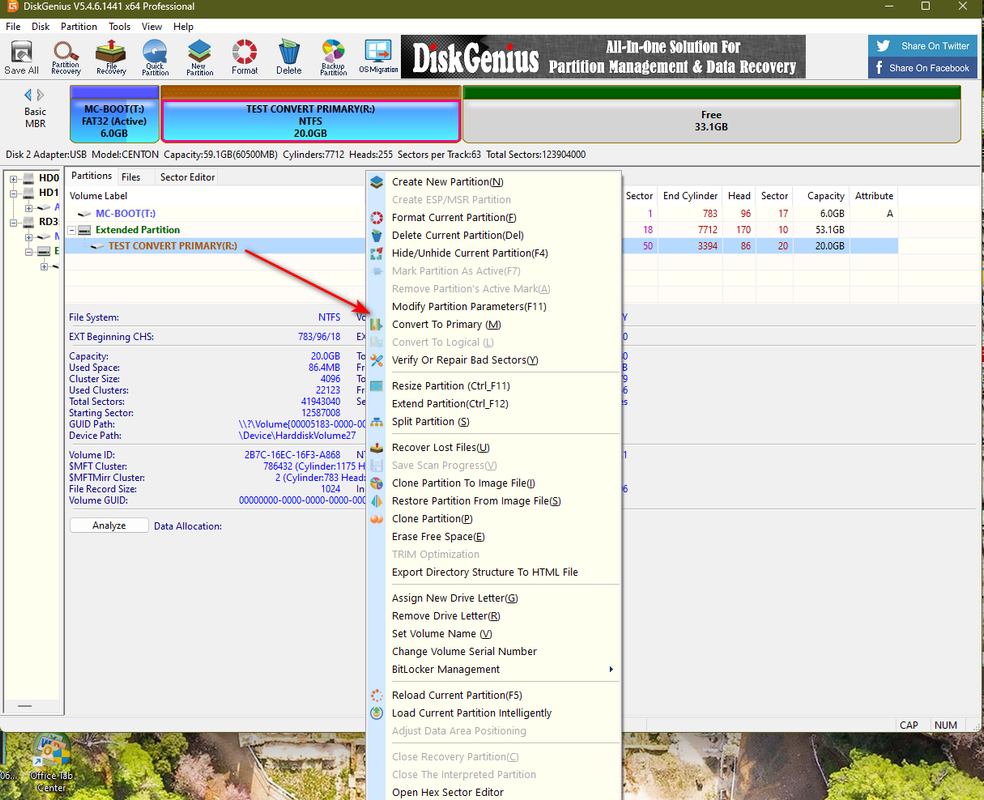This screenshot has height=800, width=984.
Task: Click Share On Twitter text
Action: click(x=935, y=46)
